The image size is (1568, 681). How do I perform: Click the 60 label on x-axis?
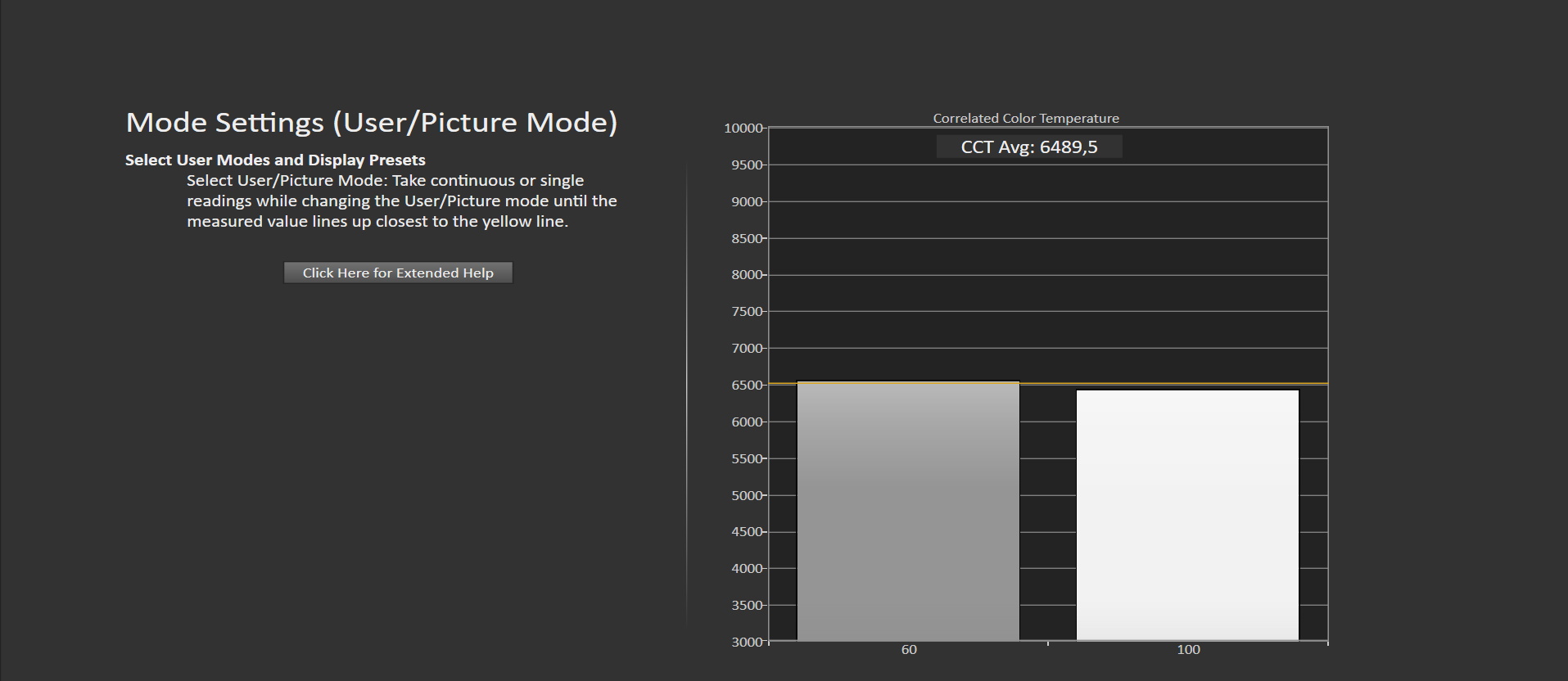909,650
